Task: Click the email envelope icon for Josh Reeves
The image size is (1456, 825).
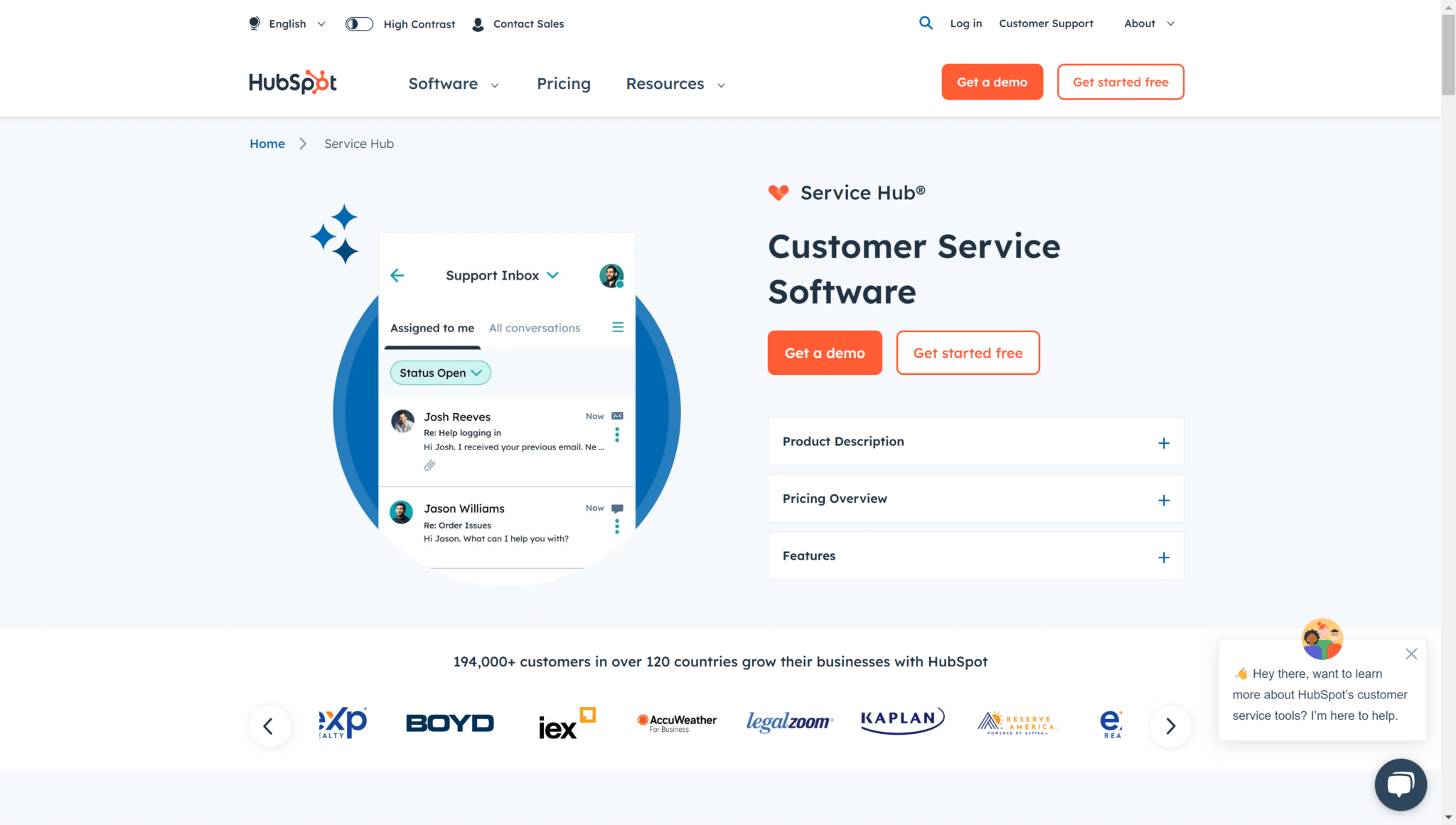Action: point(617,416)
